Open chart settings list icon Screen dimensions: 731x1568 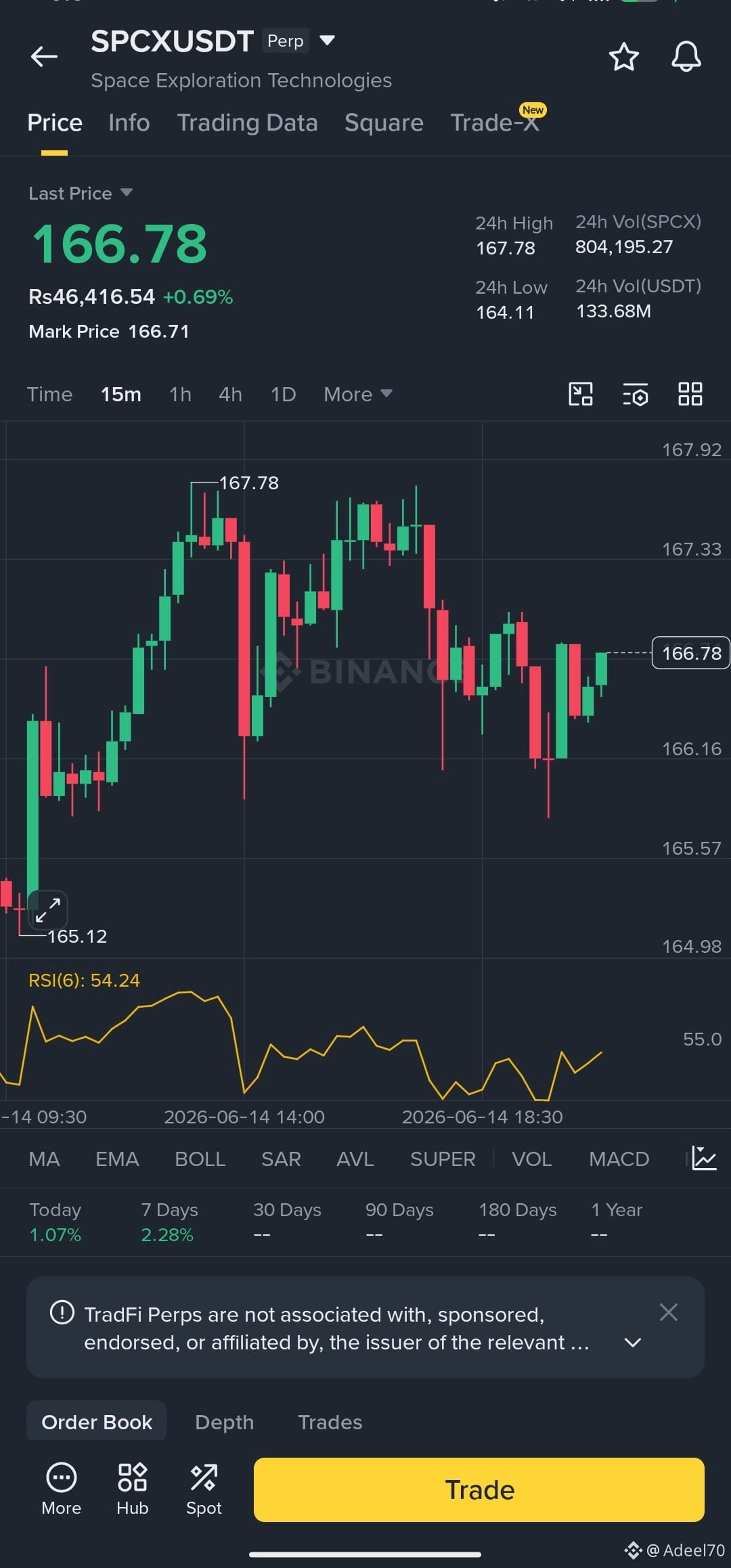click(636, 394)
